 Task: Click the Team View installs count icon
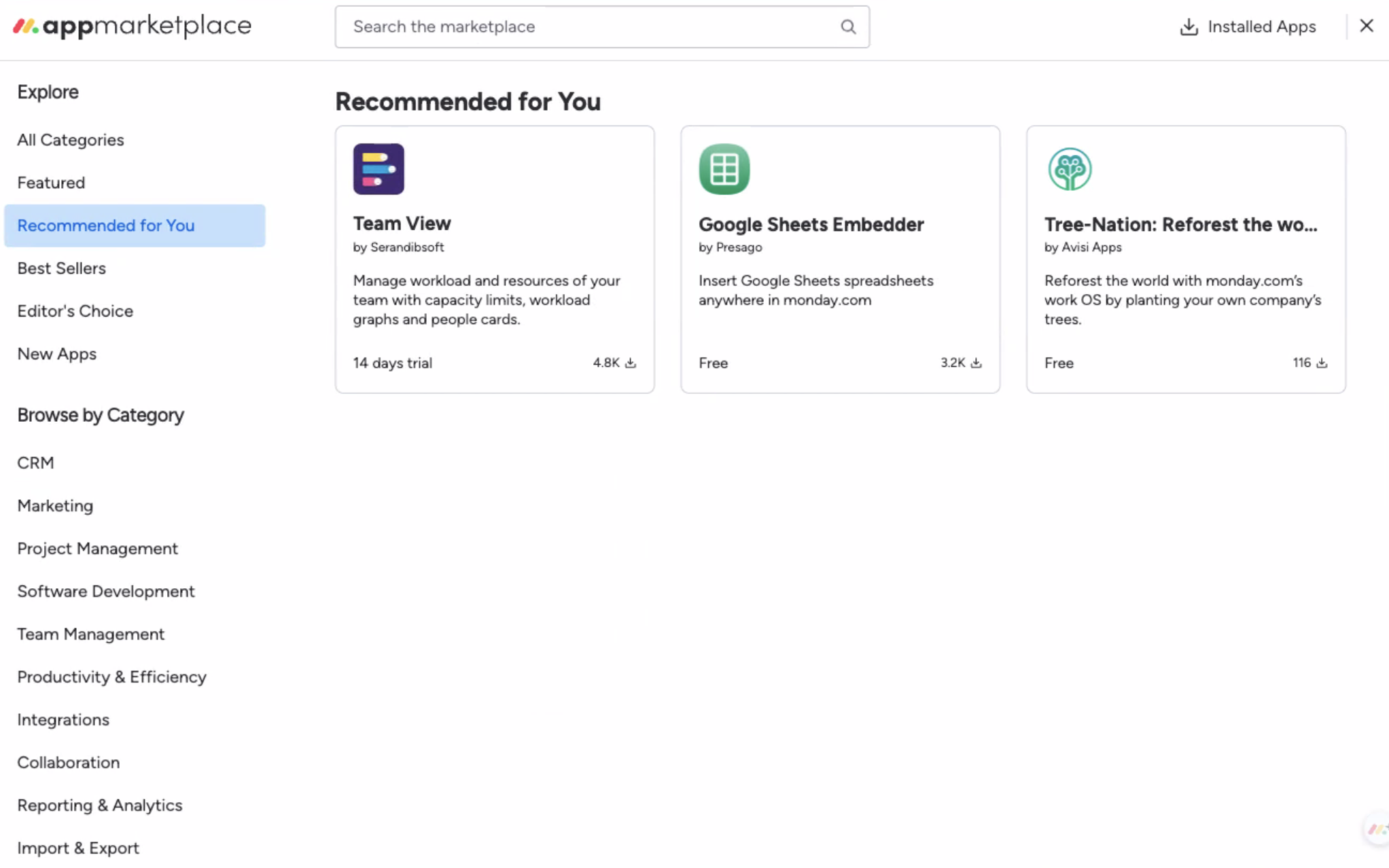tap(631, 363)
